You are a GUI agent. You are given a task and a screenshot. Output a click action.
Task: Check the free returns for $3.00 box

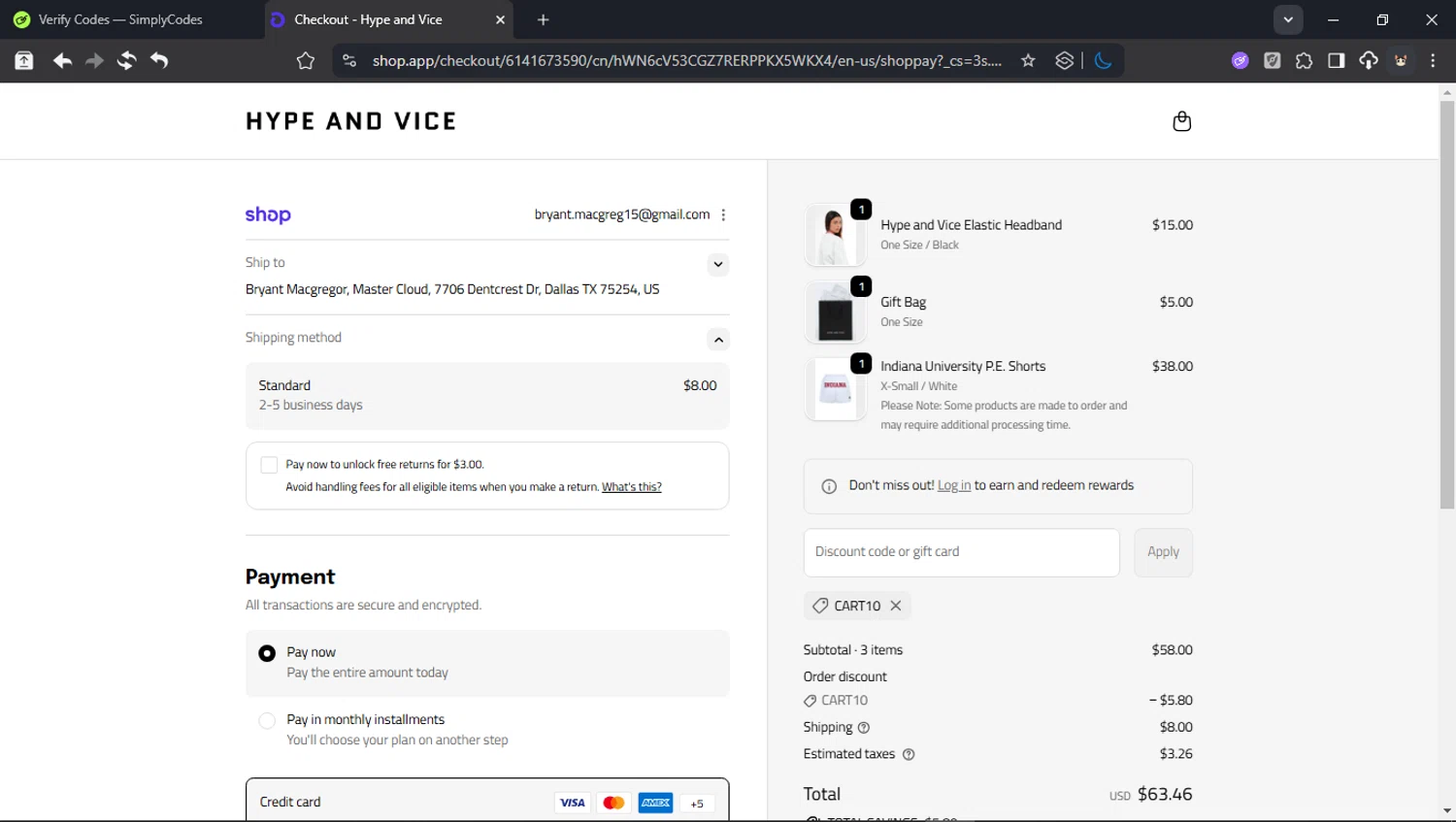(x=269, y=465)
